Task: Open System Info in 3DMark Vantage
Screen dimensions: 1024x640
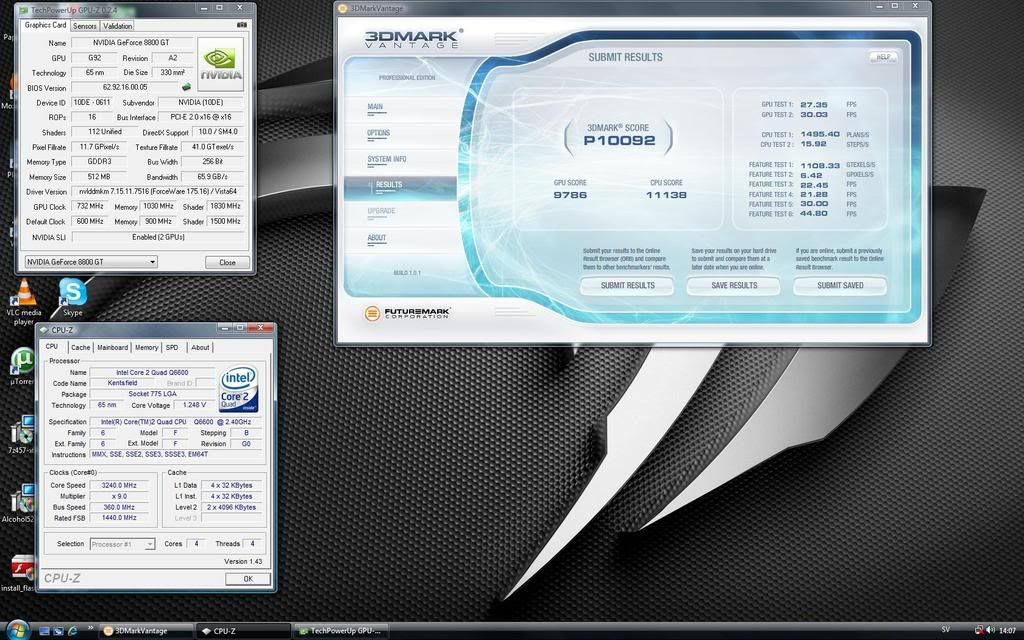Action: [387, 159]
